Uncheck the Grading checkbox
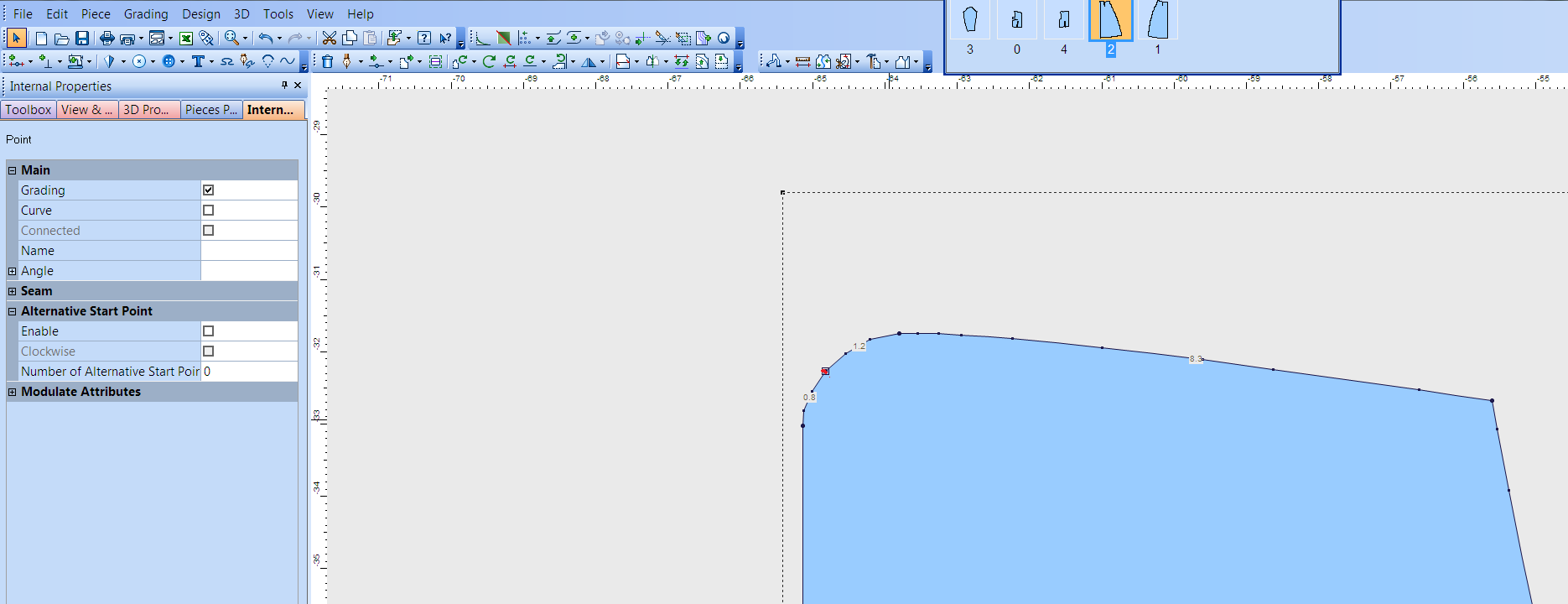The image size is (1568, 604). tap(208, 190)
